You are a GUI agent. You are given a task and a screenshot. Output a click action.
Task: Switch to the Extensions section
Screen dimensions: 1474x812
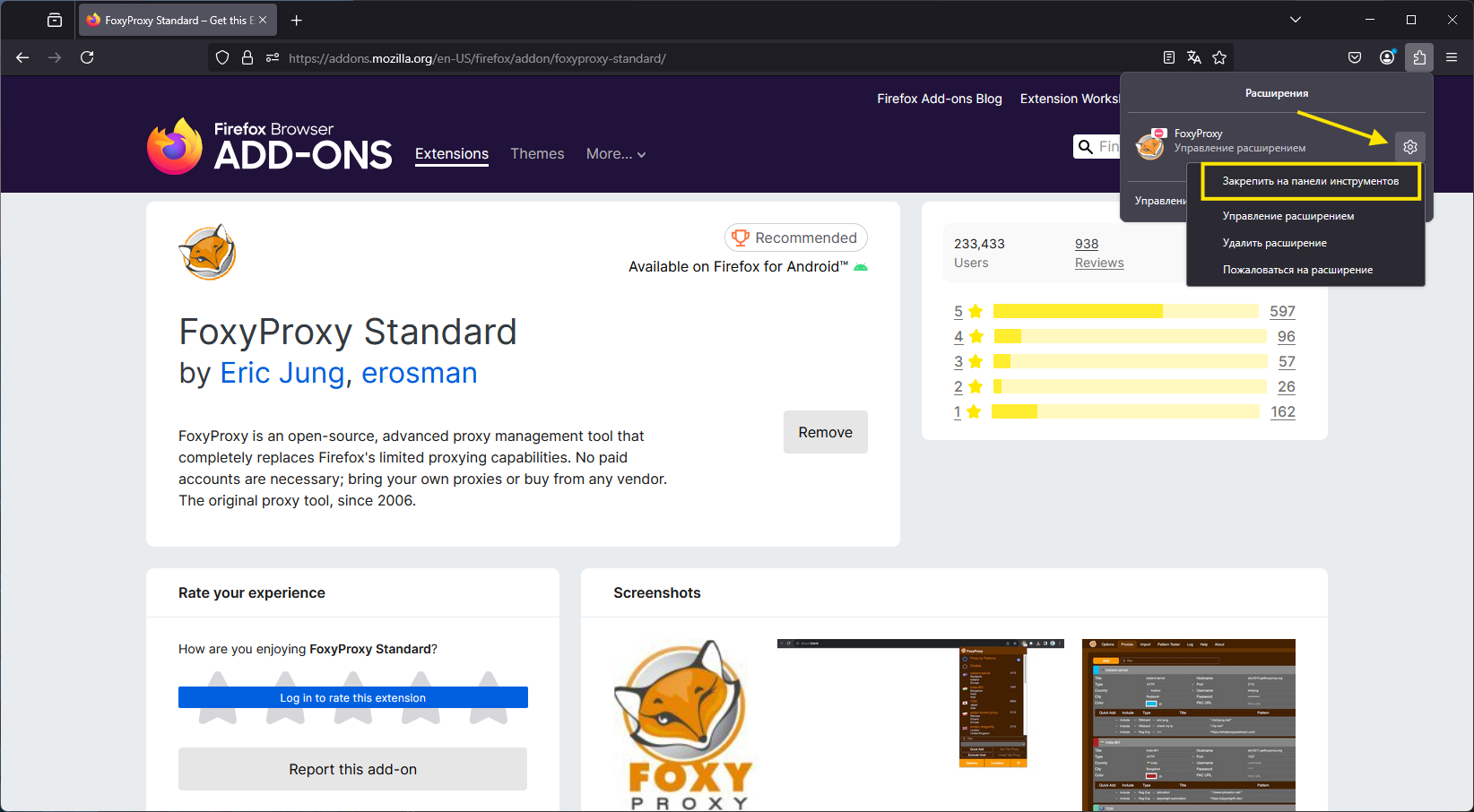click(x=452, y=154)
